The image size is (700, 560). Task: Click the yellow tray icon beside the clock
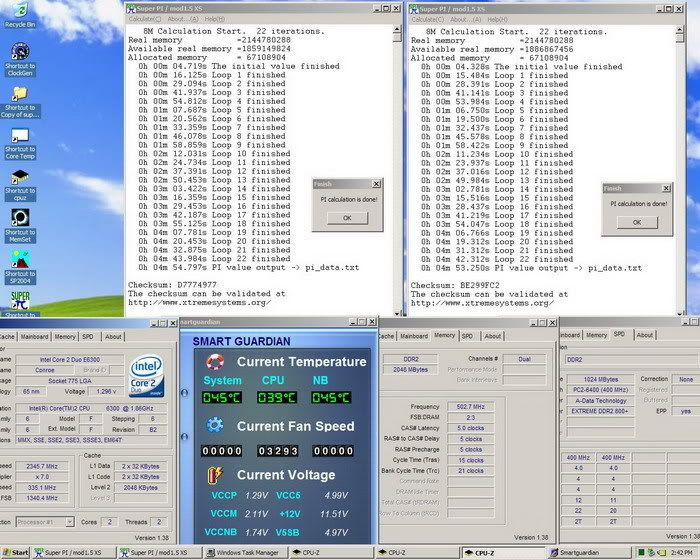(661, 553)
